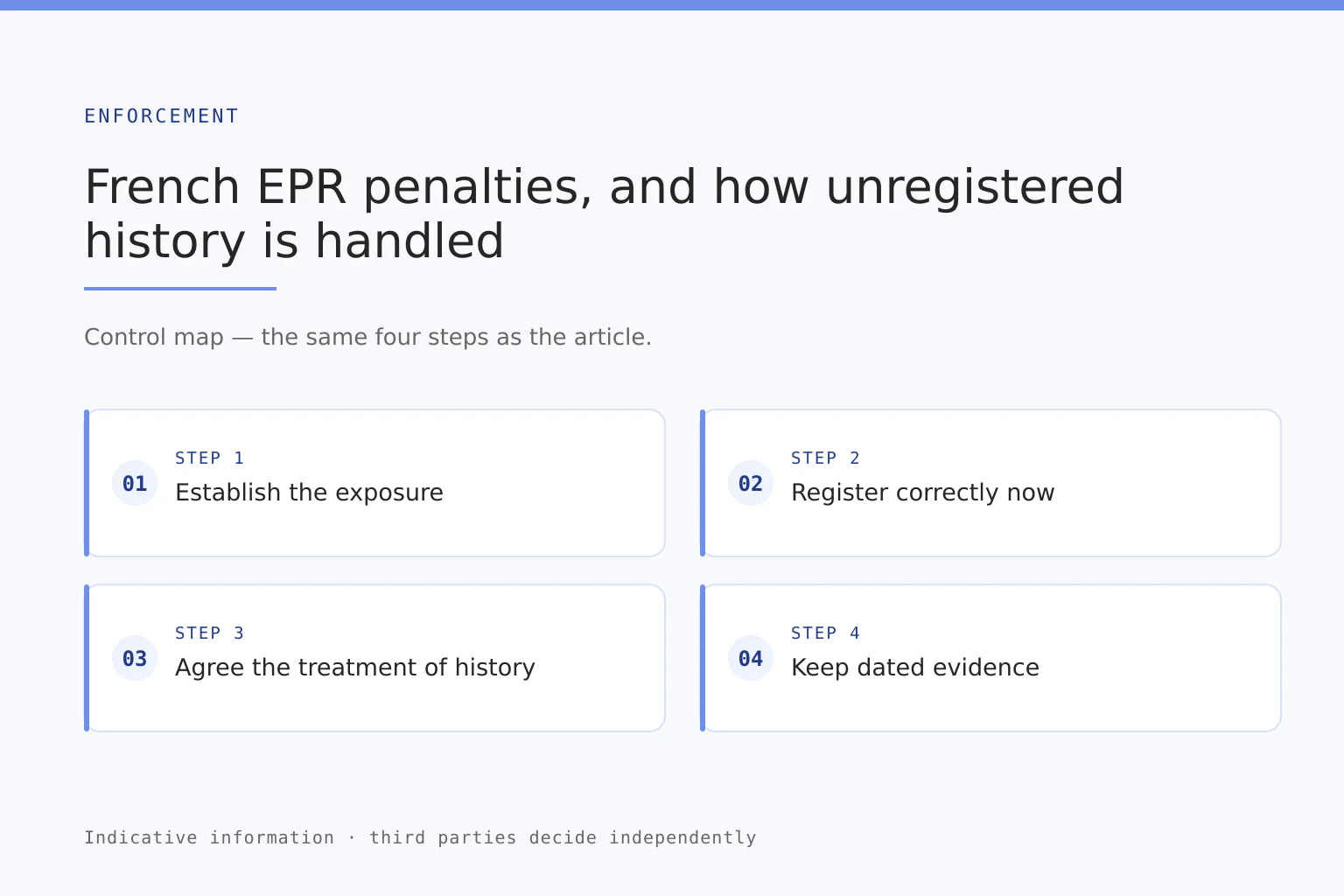Select the Keep dated evidence card
1344x896 pixels.
pyautogui.click(x=990, y=658)
